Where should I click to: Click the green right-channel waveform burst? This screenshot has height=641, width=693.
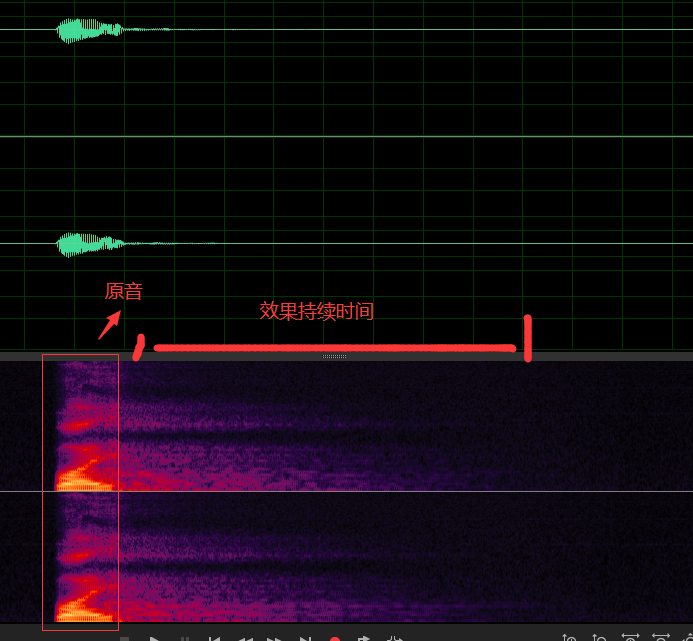(90, 244)
